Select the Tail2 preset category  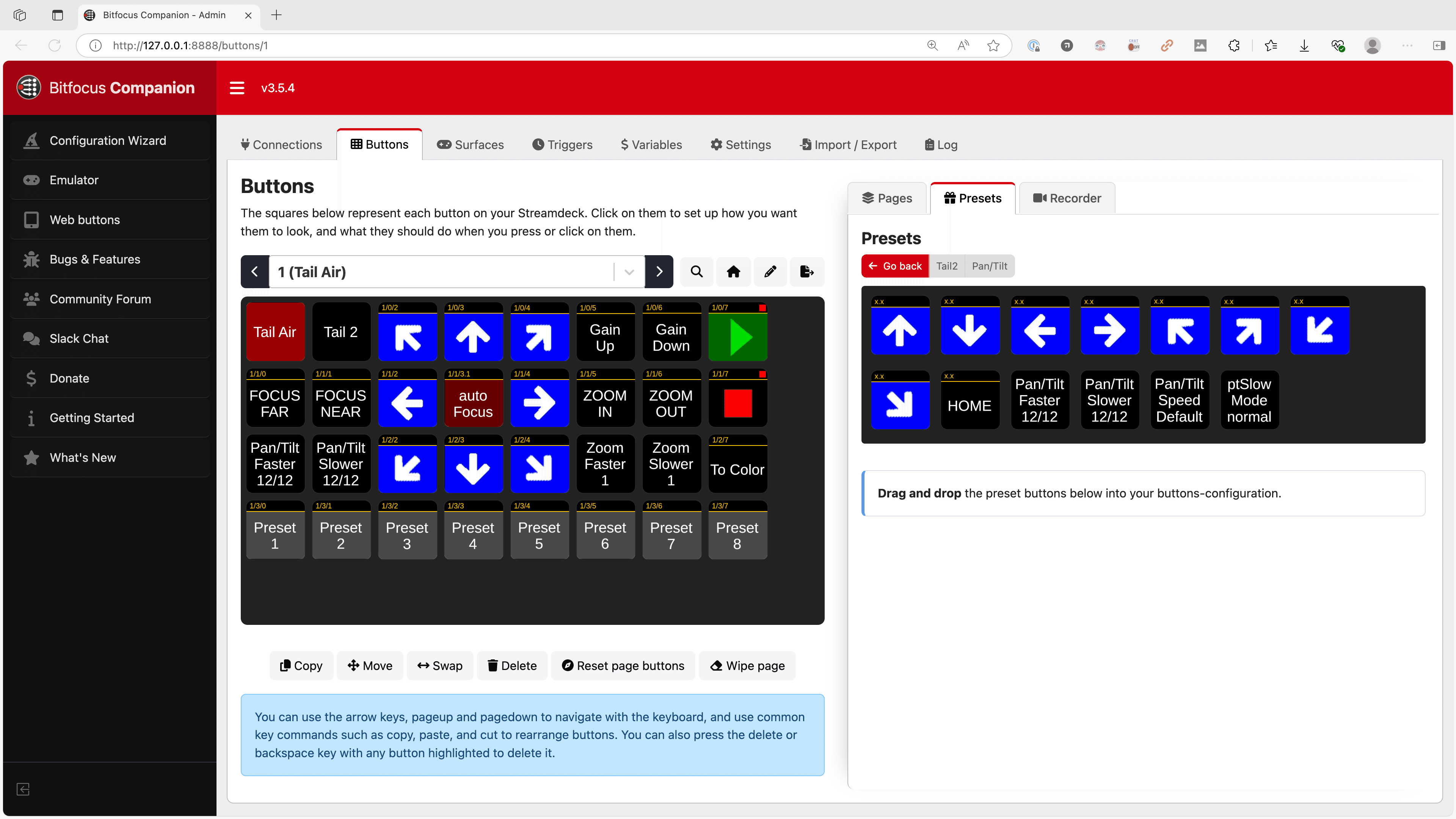click(x=947, y=266)
